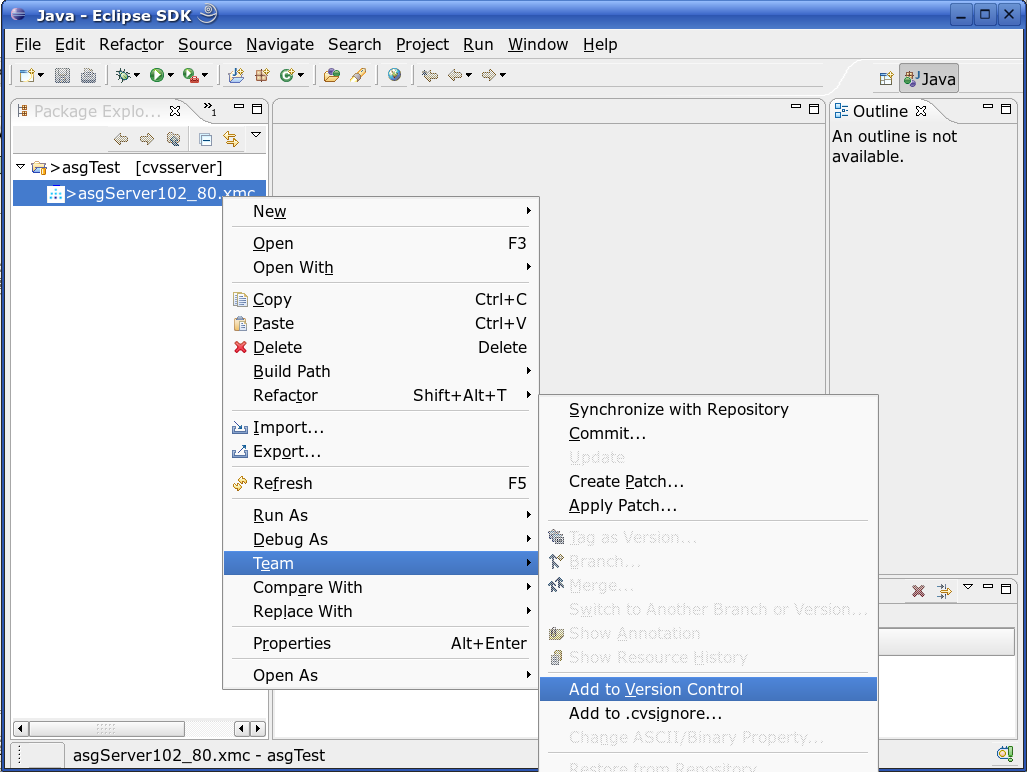Click Delete in context menu
The height and width of the screenshot is (772, 1027).
click(x=381, y=347)
